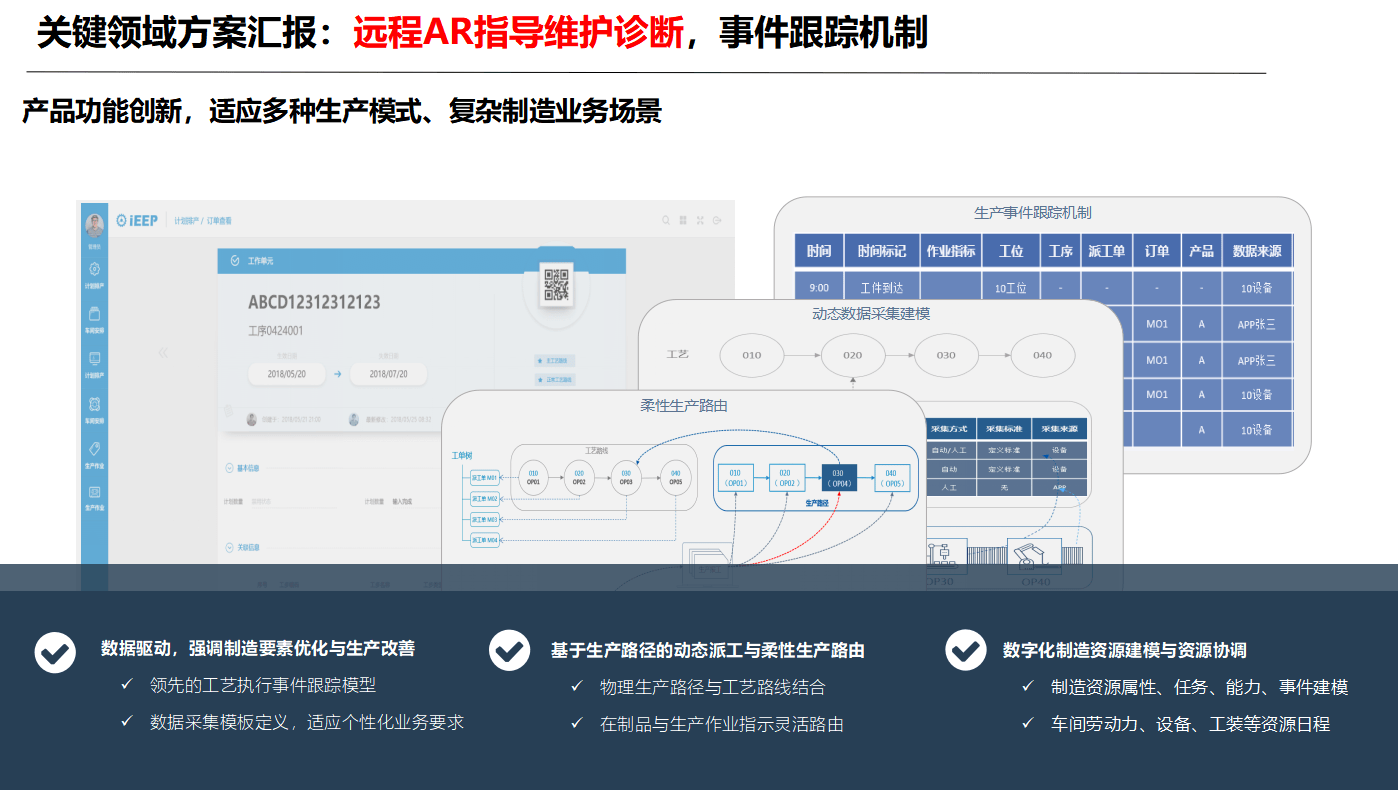Expand the 基本信息 section

pyautogui.click(x=242, y=467)
